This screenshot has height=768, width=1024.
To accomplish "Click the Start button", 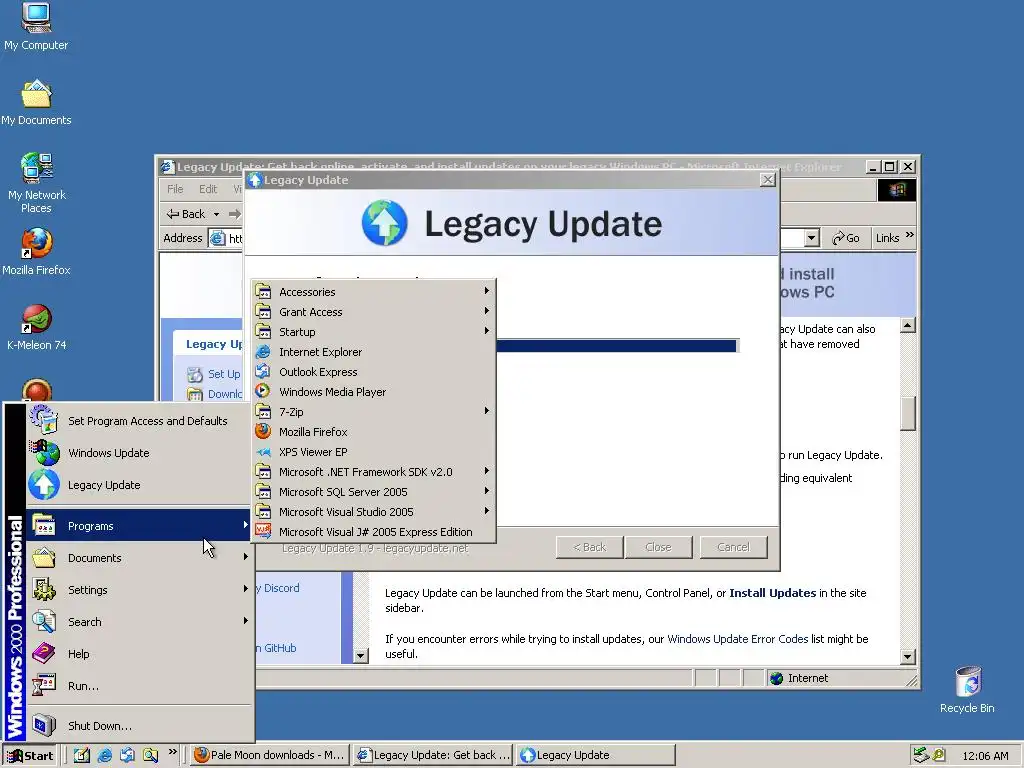I will point(30,756).
